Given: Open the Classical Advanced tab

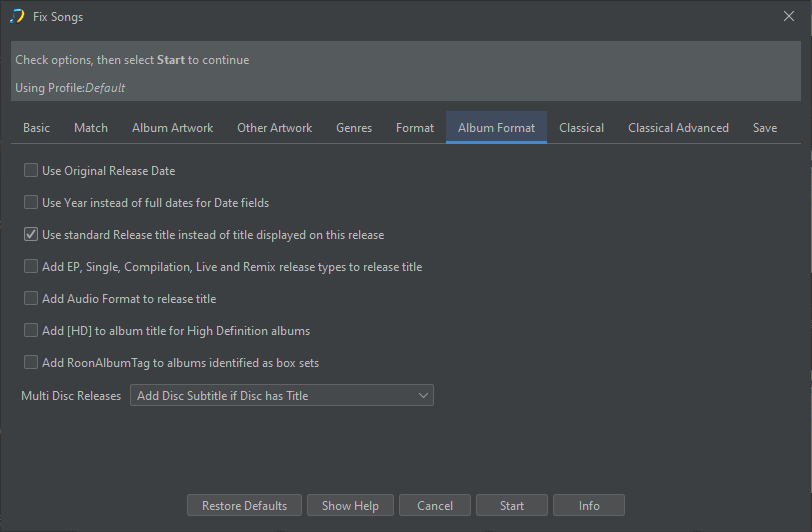Looking at the screenshot, I should tap(678, 128).
